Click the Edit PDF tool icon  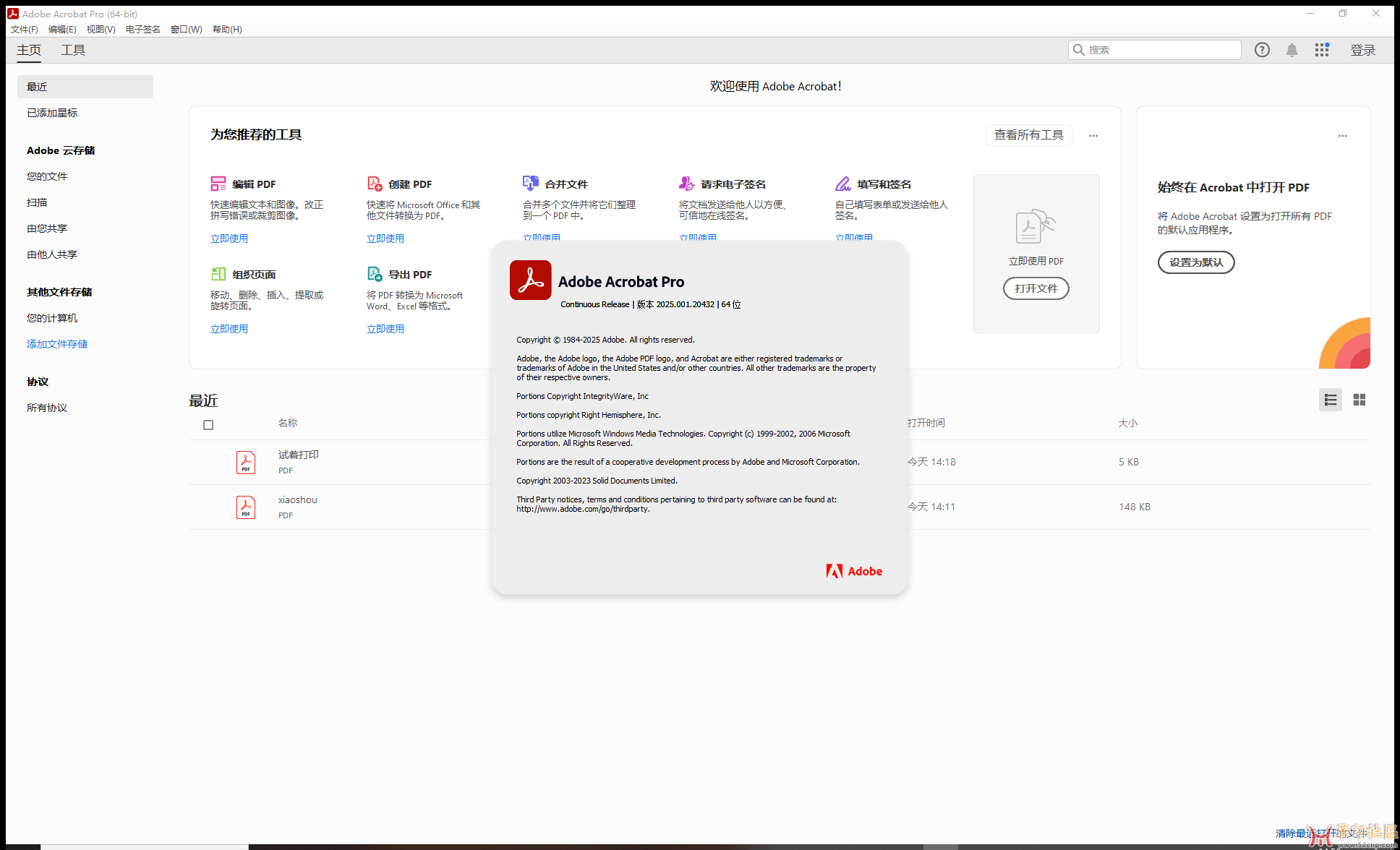tap(218, 184)
